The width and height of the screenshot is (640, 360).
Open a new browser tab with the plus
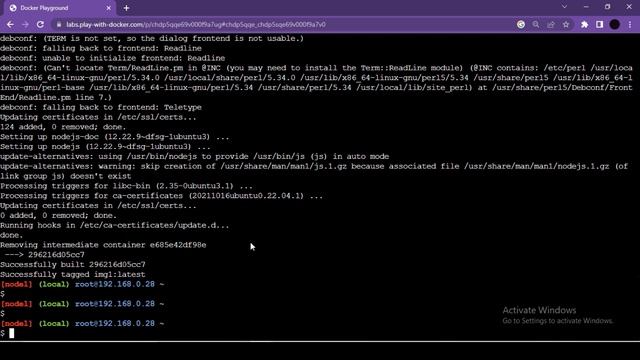pos(127,8)
